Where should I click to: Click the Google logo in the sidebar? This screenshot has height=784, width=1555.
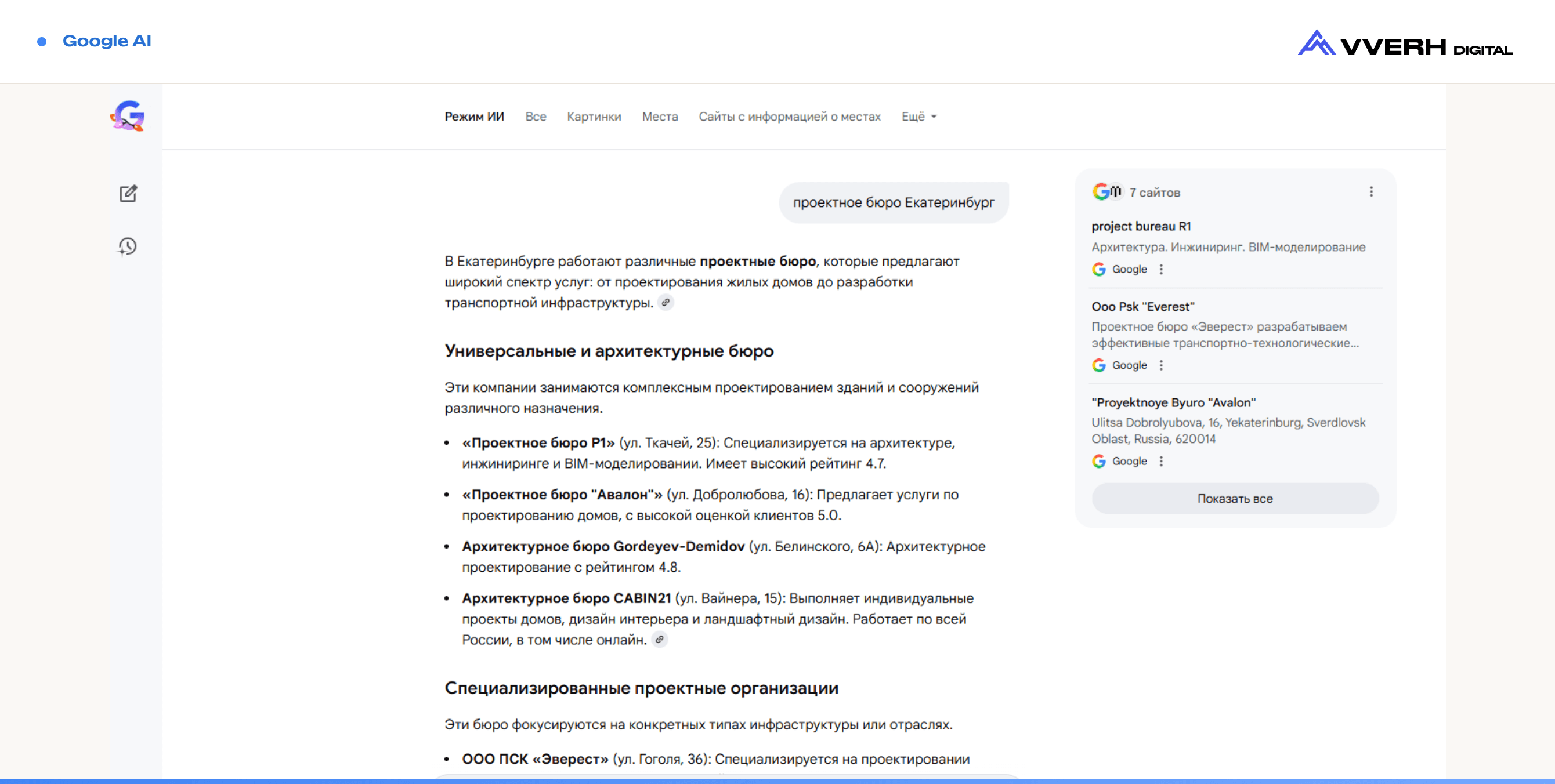point(128,116)
